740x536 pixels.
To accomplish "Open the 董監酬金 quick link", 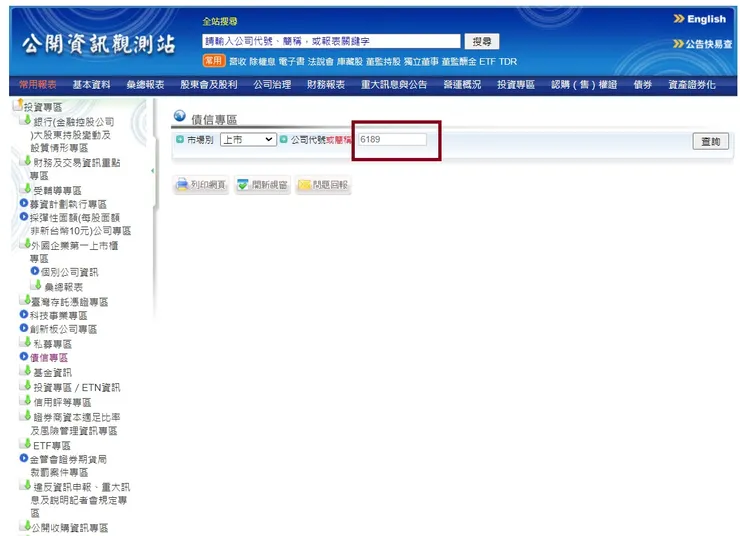I will pos(459,61).
